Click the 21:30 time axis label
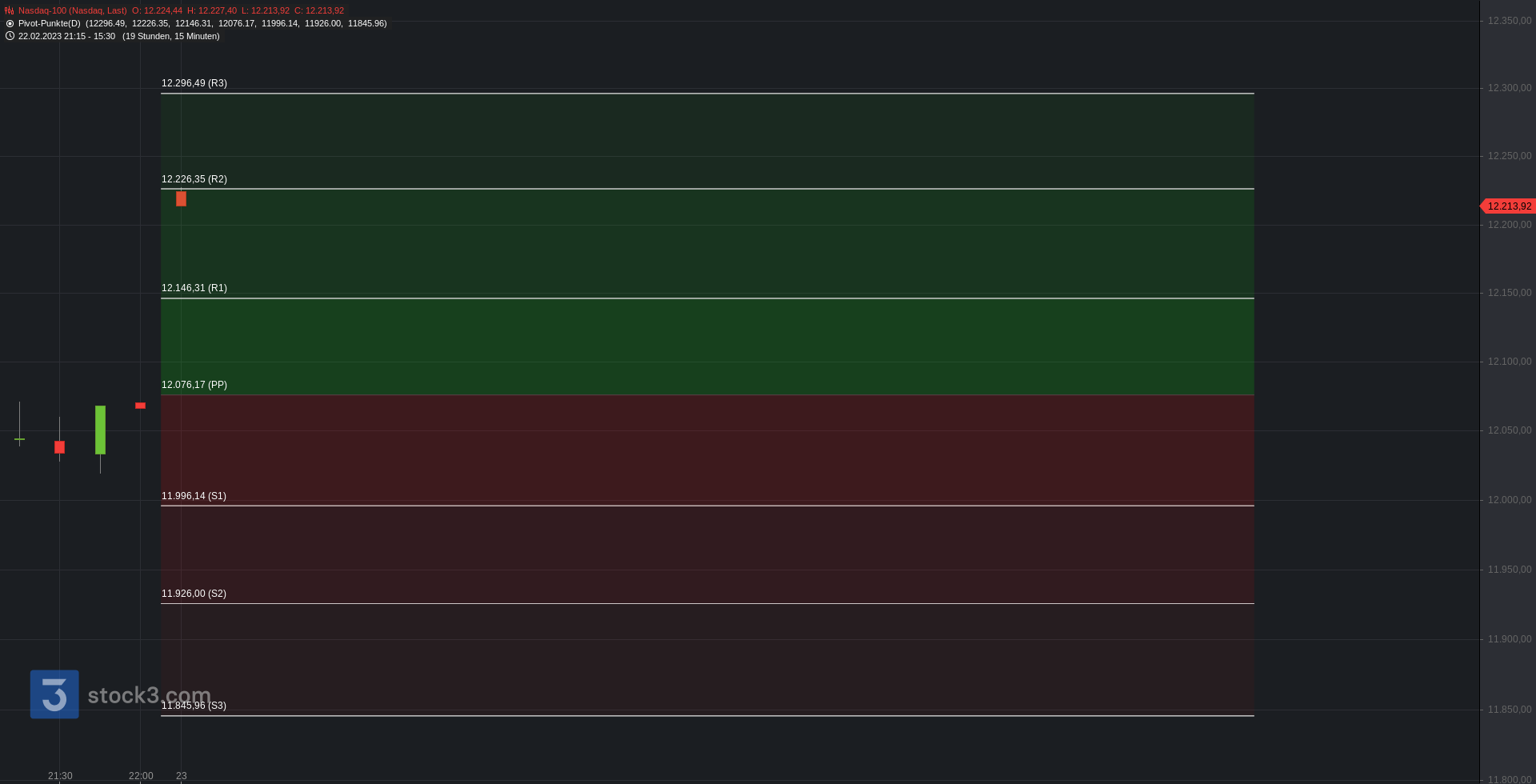 60,776
